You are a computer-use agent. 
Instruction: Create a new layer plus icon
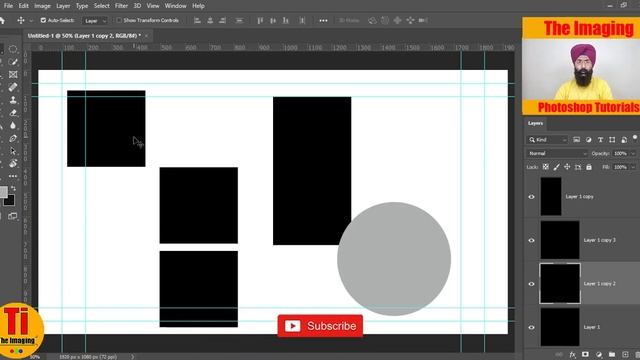coord(625,355)
